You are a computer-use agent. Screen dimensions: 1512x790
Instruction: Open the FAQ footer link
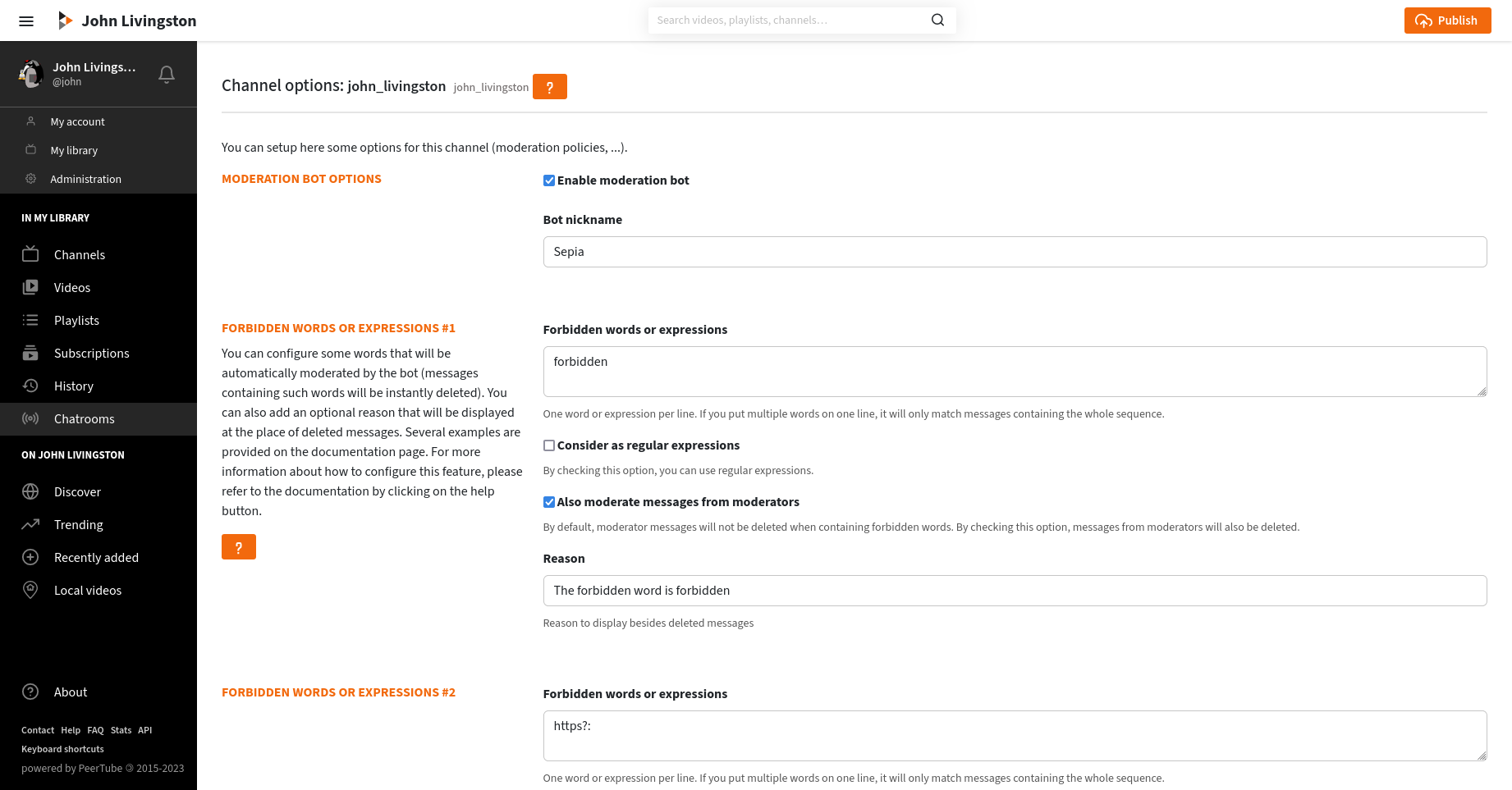pyautogui.click(x=95, y=730)
